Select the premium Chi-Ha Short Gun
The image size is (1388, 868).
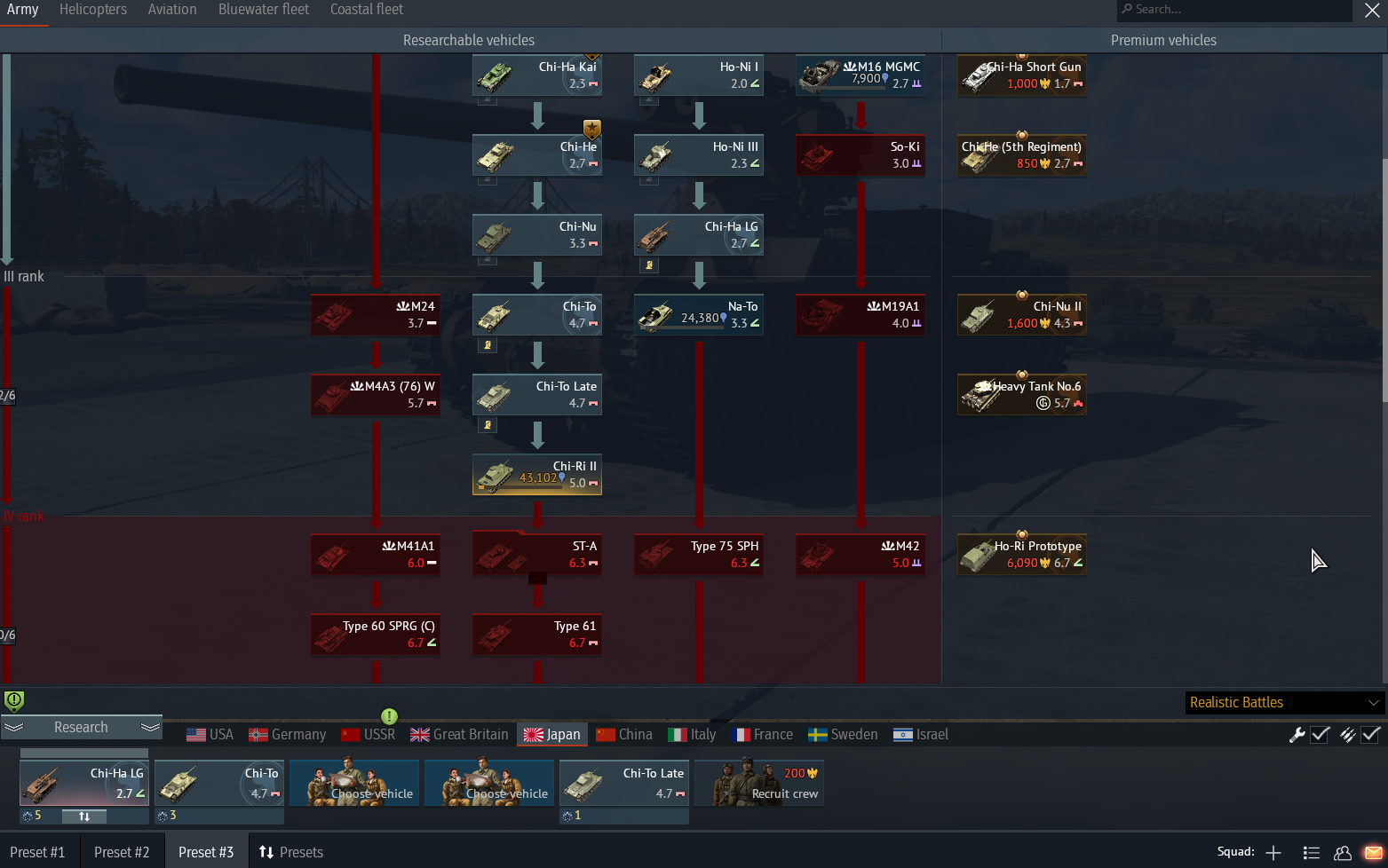click(x=1022, y=75)
